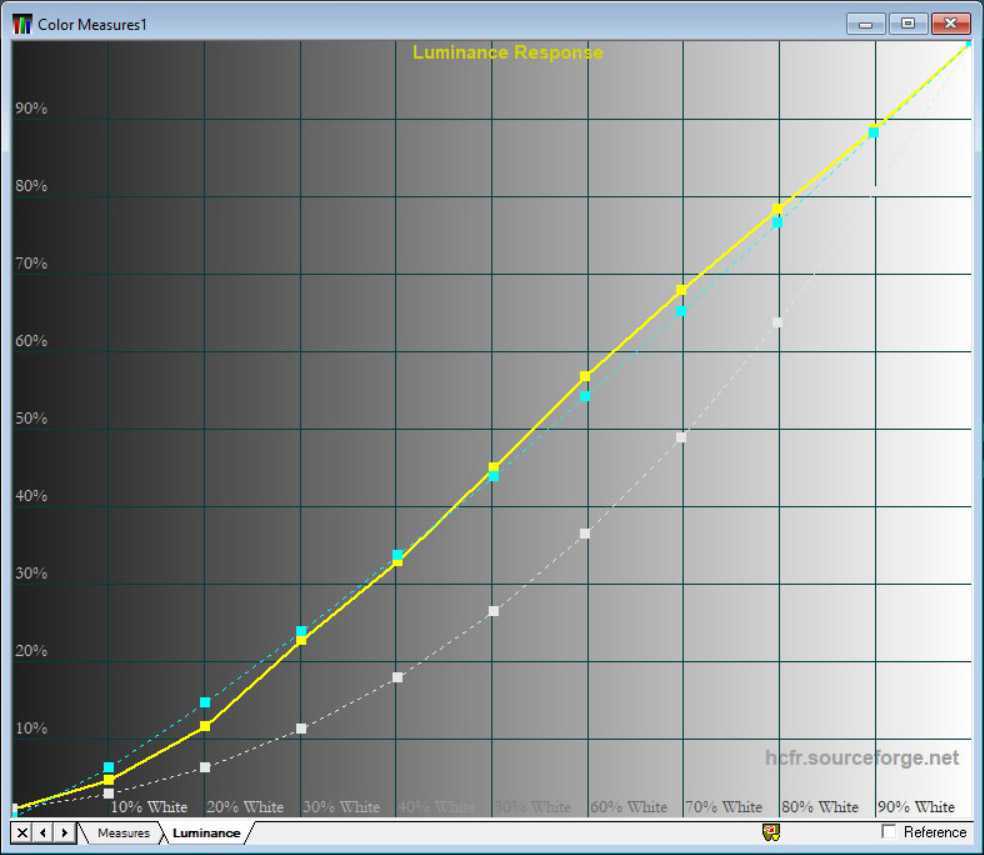Enable the Reference checkbox
Viewport: 984px width, 855px height.
(888, 832)
